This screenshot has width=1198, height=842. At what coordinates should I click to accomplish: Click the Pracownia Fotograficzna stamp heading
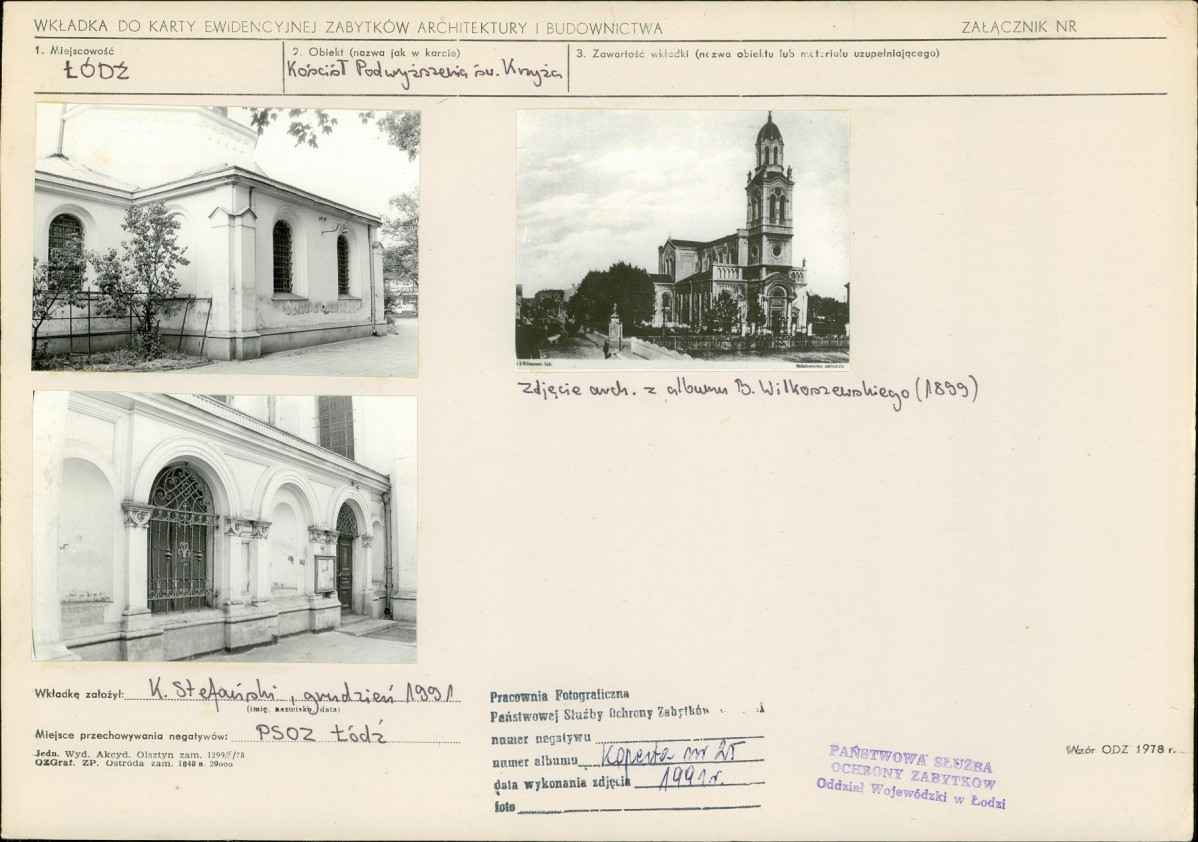(559, 694)
